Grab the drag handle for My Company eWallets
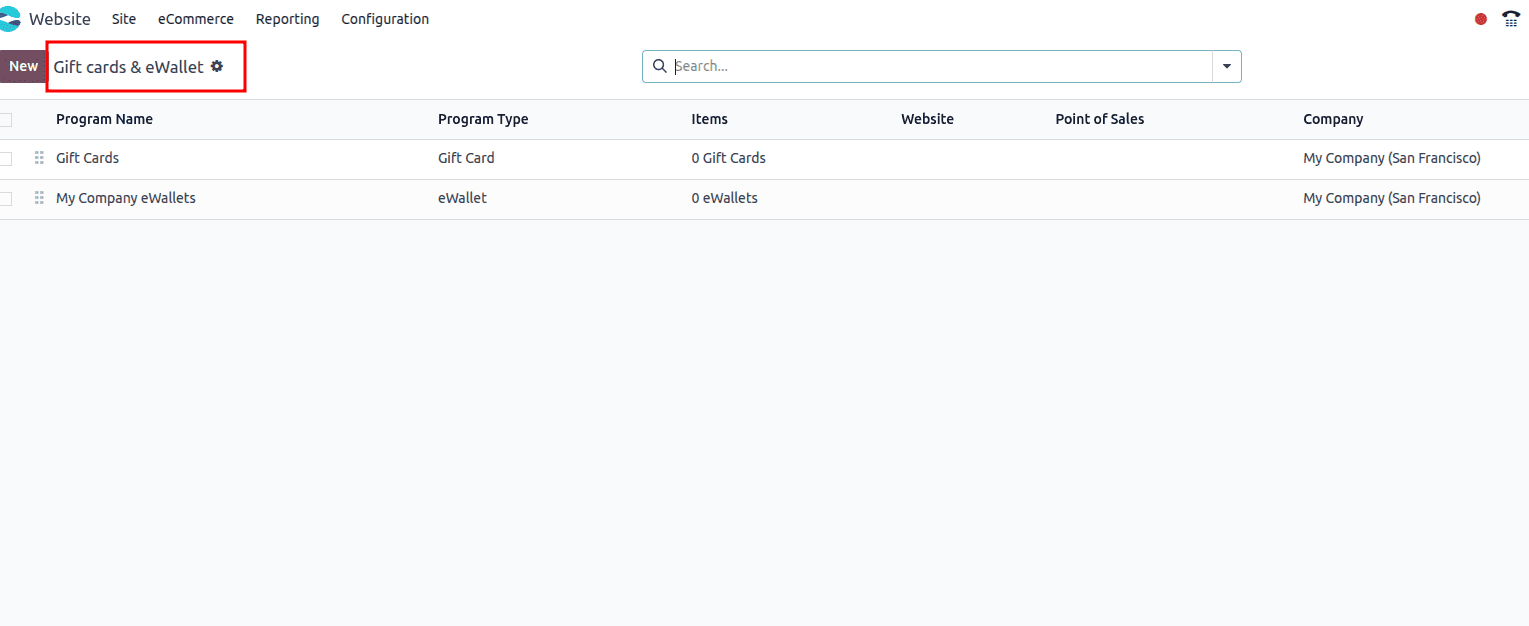The height and width of the screenshot is (626, 1529). [x=39, y=198]
